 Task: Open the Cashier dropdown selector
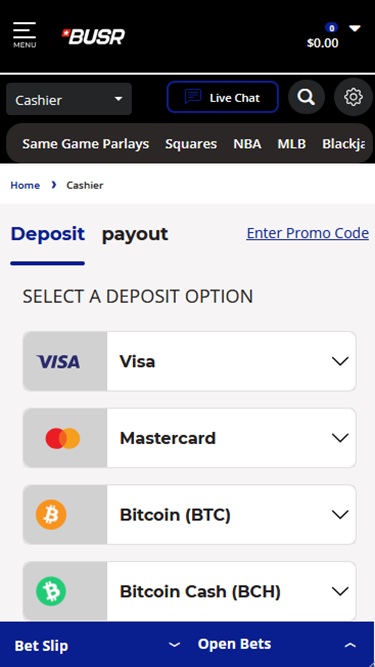[x=69, y=100]
